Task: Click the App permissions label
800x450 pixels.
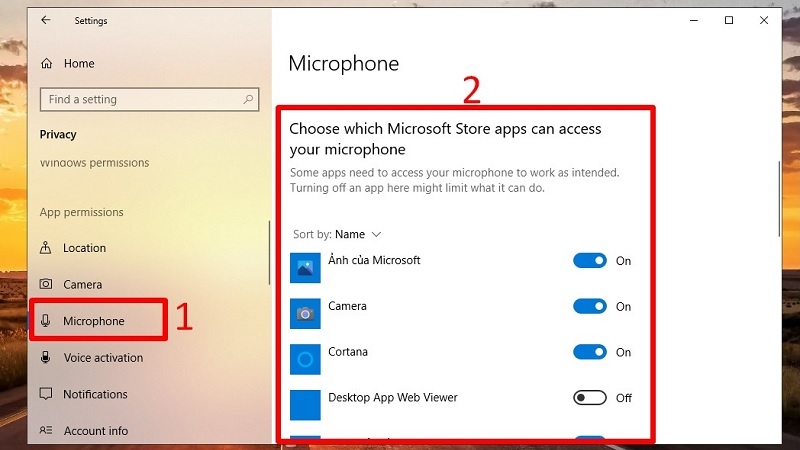Action: pyautogui.click(x=82, y=212)
